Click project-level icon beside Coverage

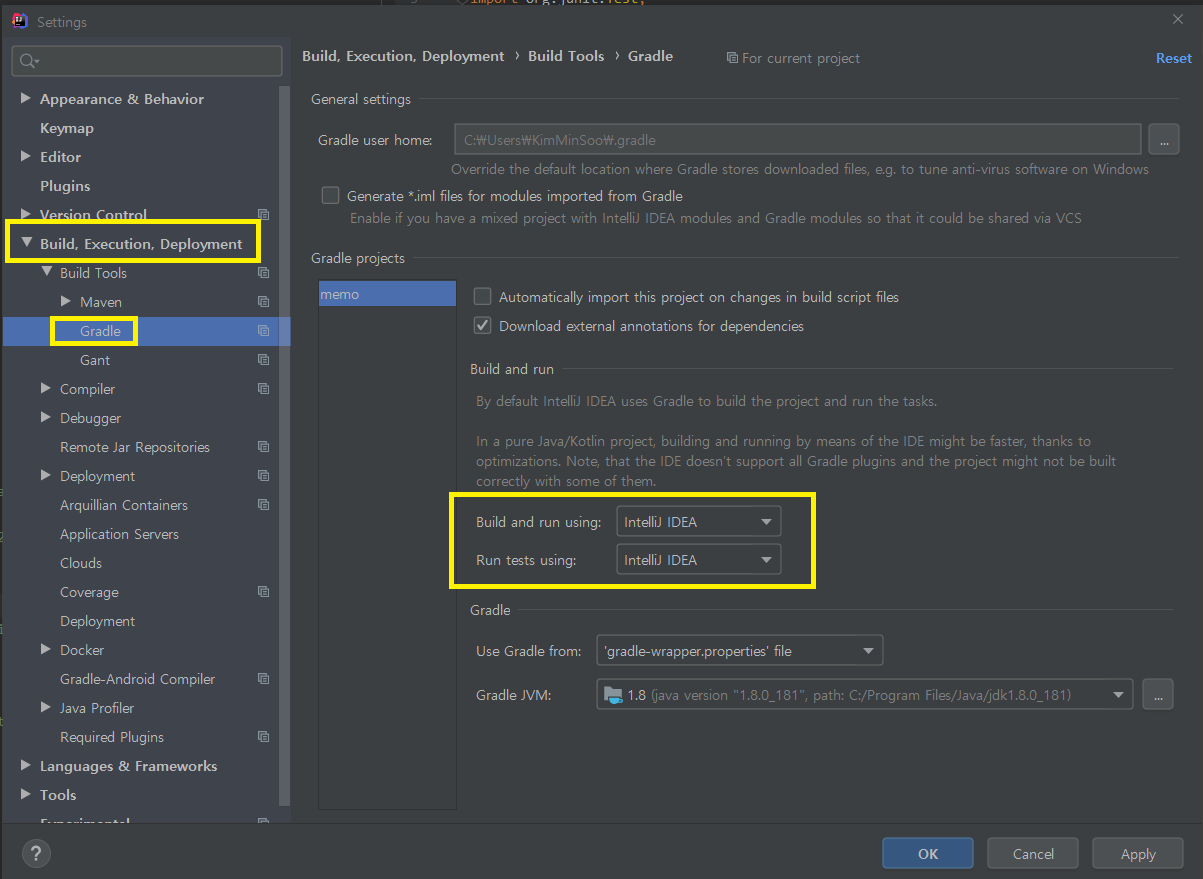click(x=263, y=592)
